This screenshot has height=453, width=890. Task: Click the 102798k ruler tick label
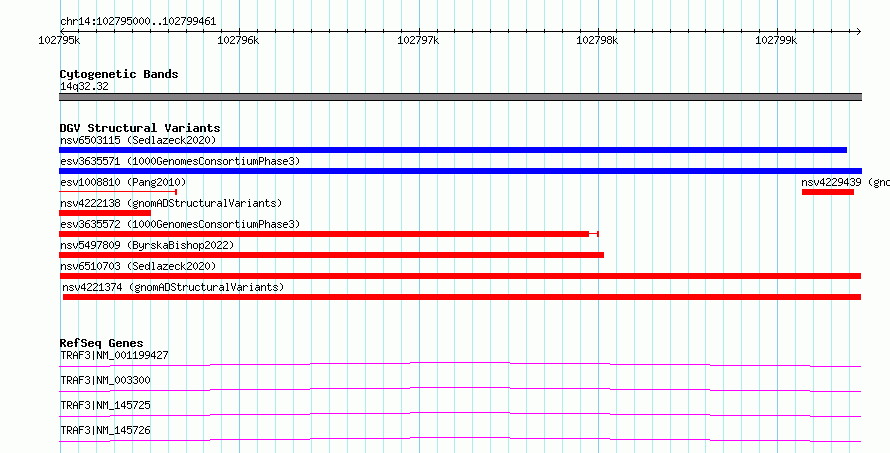(597, 40)
